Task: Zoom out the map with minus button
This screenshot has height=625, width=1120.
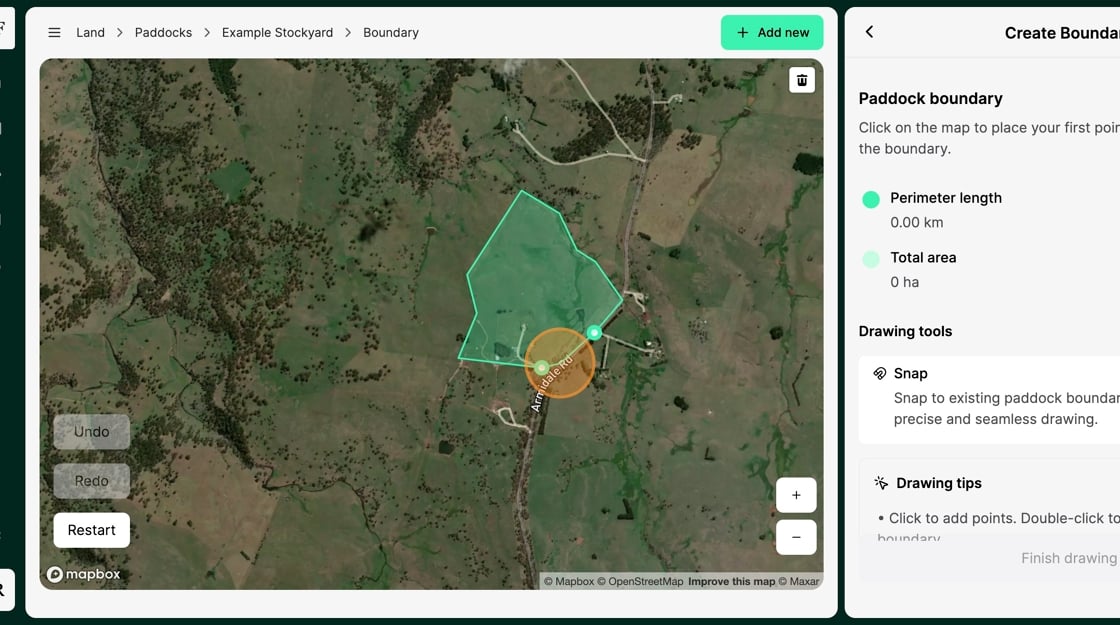Action: [796, 537]
